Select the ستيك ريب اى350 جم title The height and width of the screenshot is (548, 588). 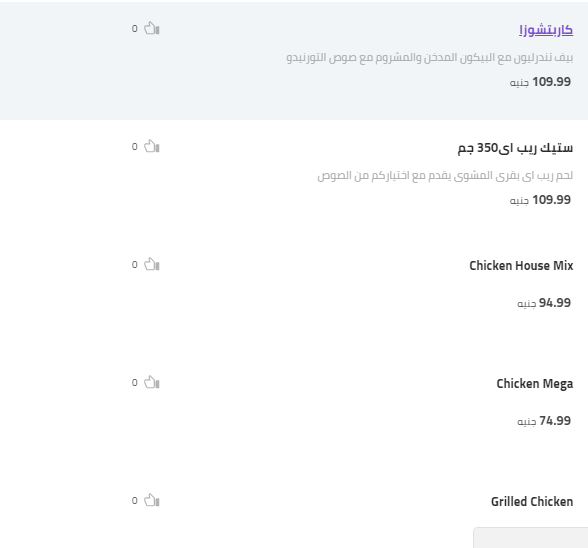[x=515, y=148]
